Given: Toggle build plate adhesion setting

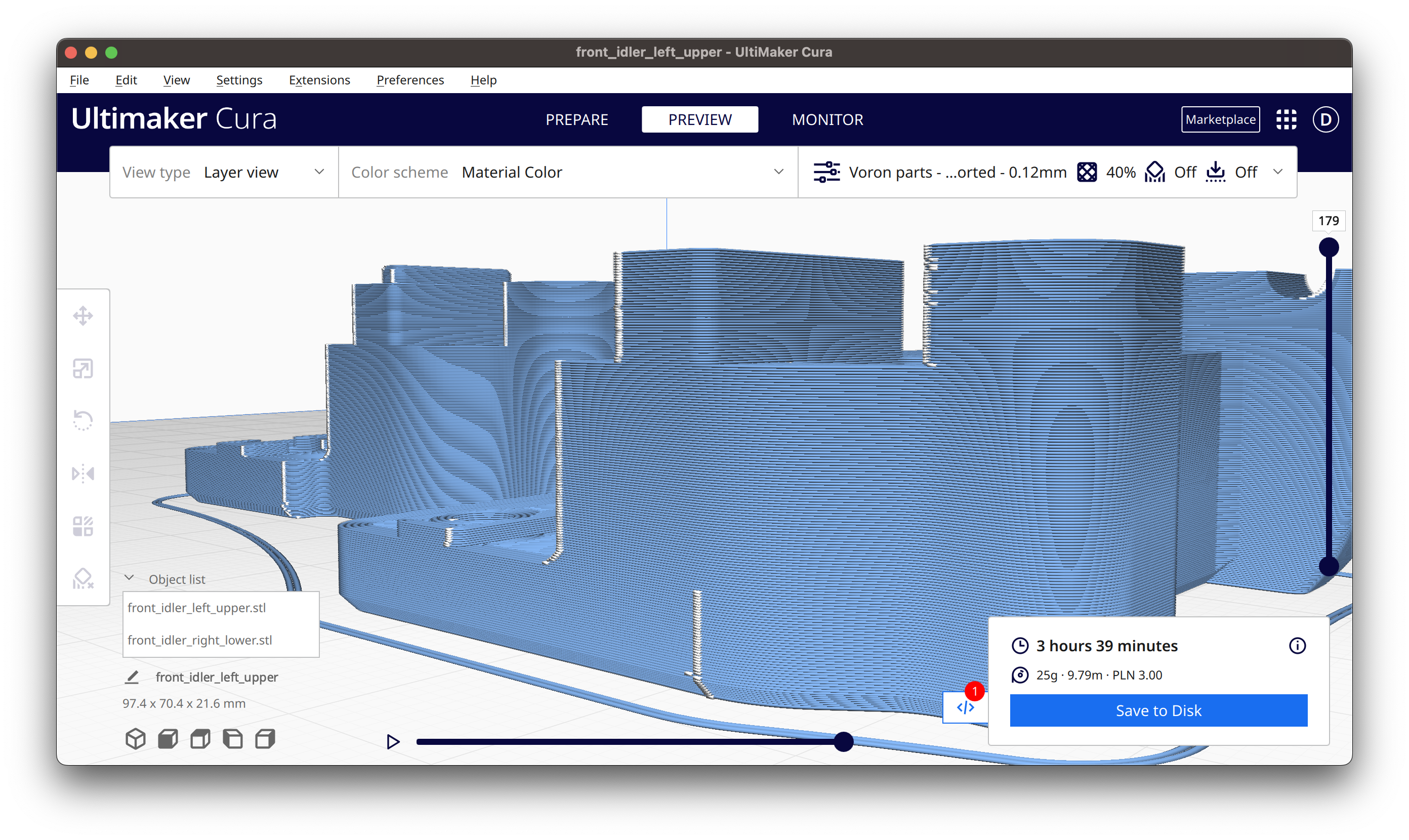Looking at the screenshot, I should tap(1232, 172).
